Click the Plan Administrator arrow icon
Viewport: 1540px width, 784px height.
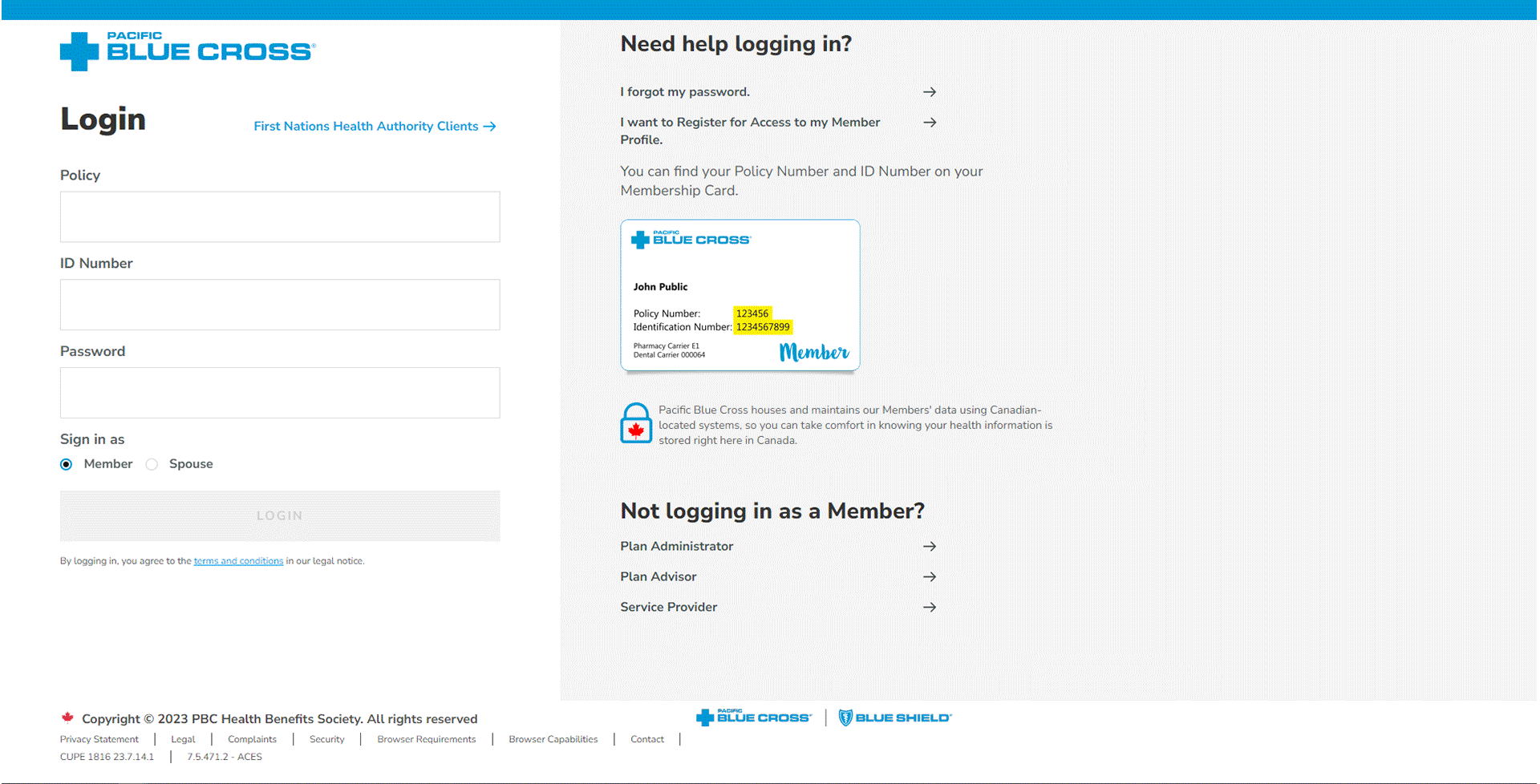930,547
